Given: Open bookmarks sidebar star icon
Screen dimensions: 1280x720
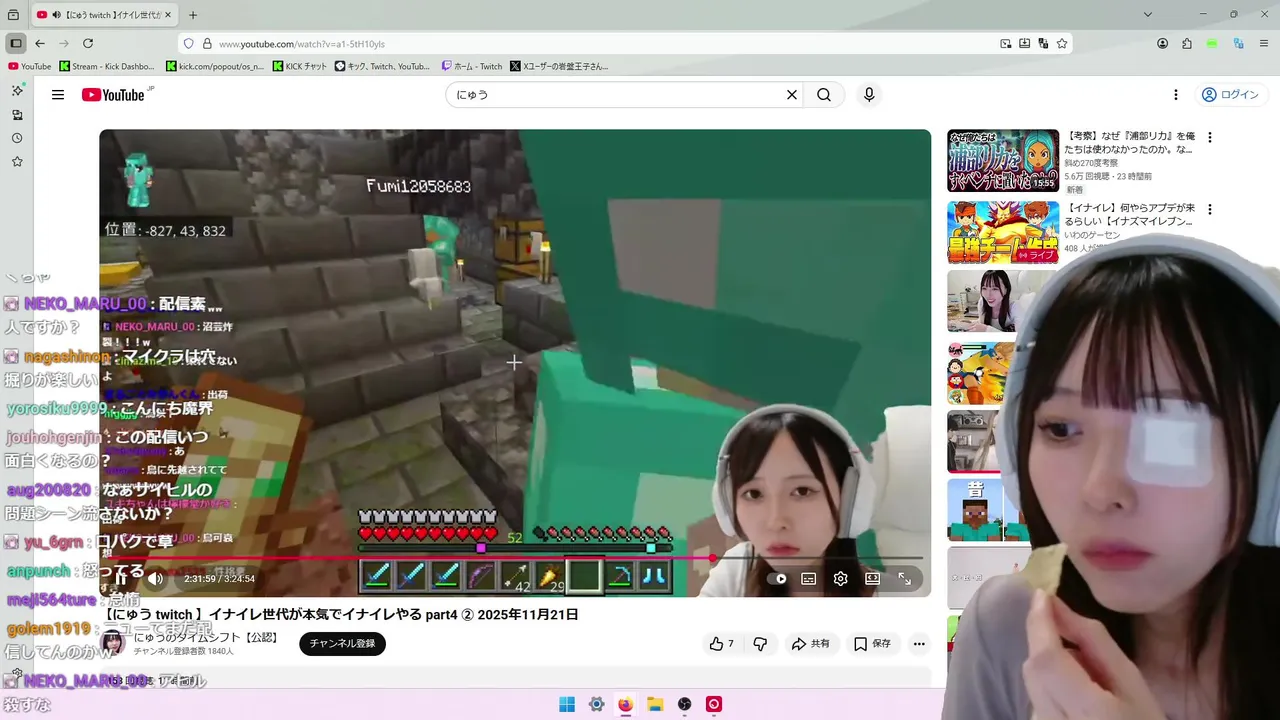Looking at the screenshot, I should [17, 161].
